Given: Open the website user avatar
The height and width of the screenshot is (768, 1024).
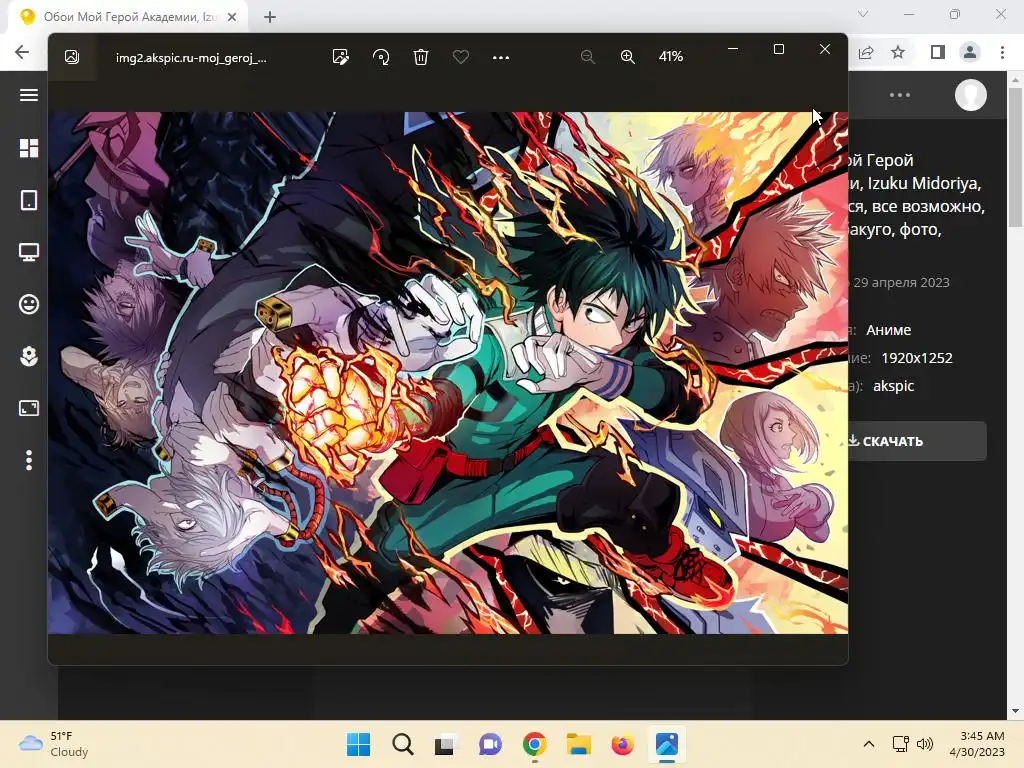Looking at the screenshot, I should click(x=971, y=95).
